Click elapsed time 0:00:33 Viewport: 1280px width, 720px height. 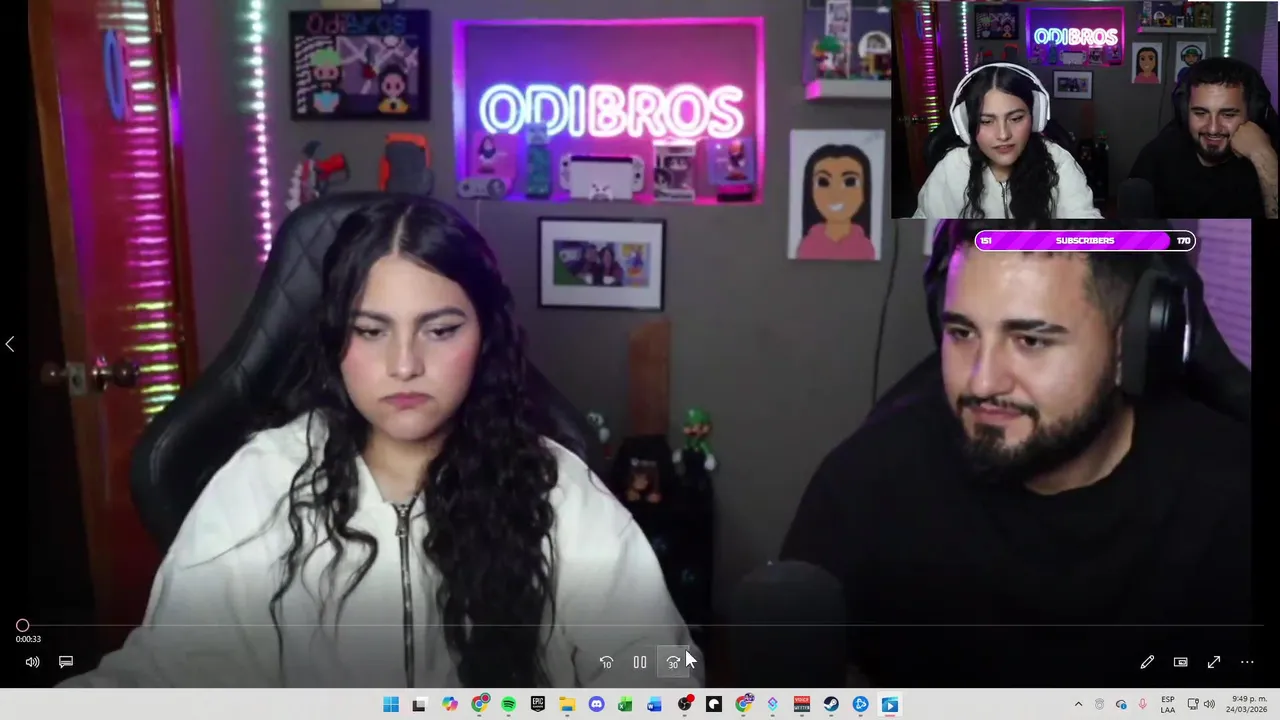(x=28, y=639)
